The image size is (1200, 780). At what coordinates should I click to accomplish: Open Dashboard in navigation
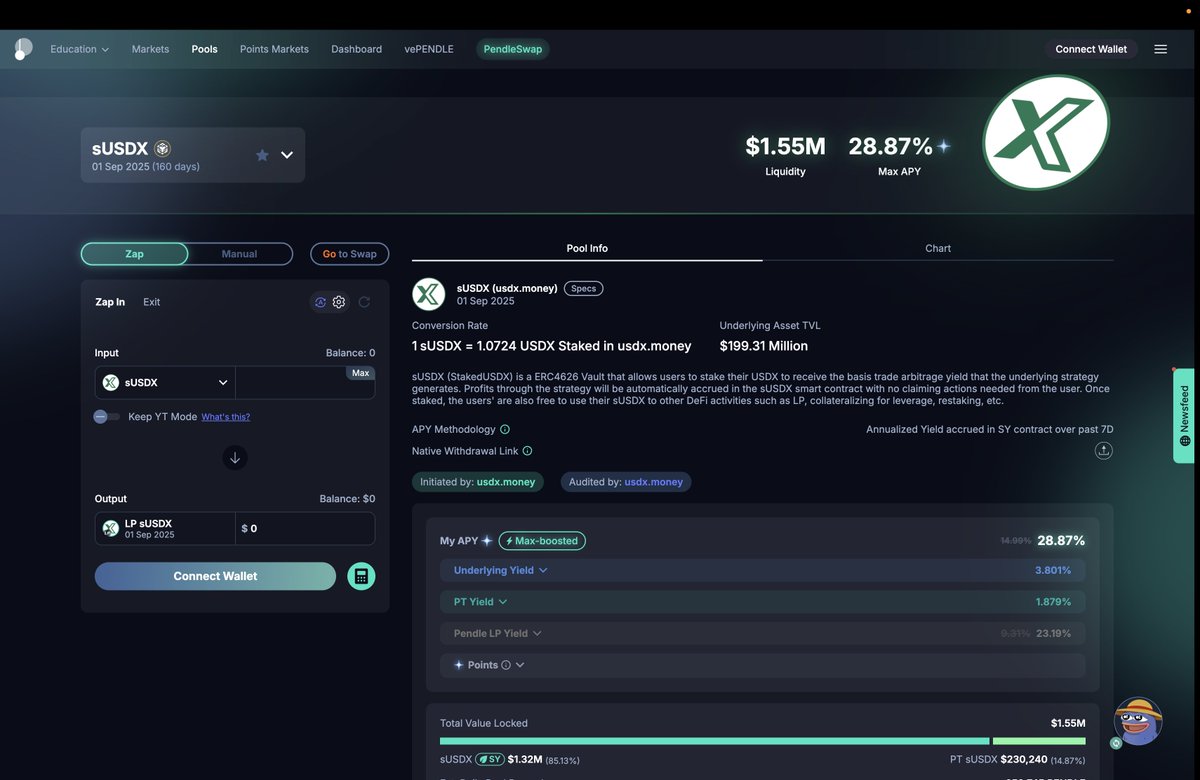[357, 49]
